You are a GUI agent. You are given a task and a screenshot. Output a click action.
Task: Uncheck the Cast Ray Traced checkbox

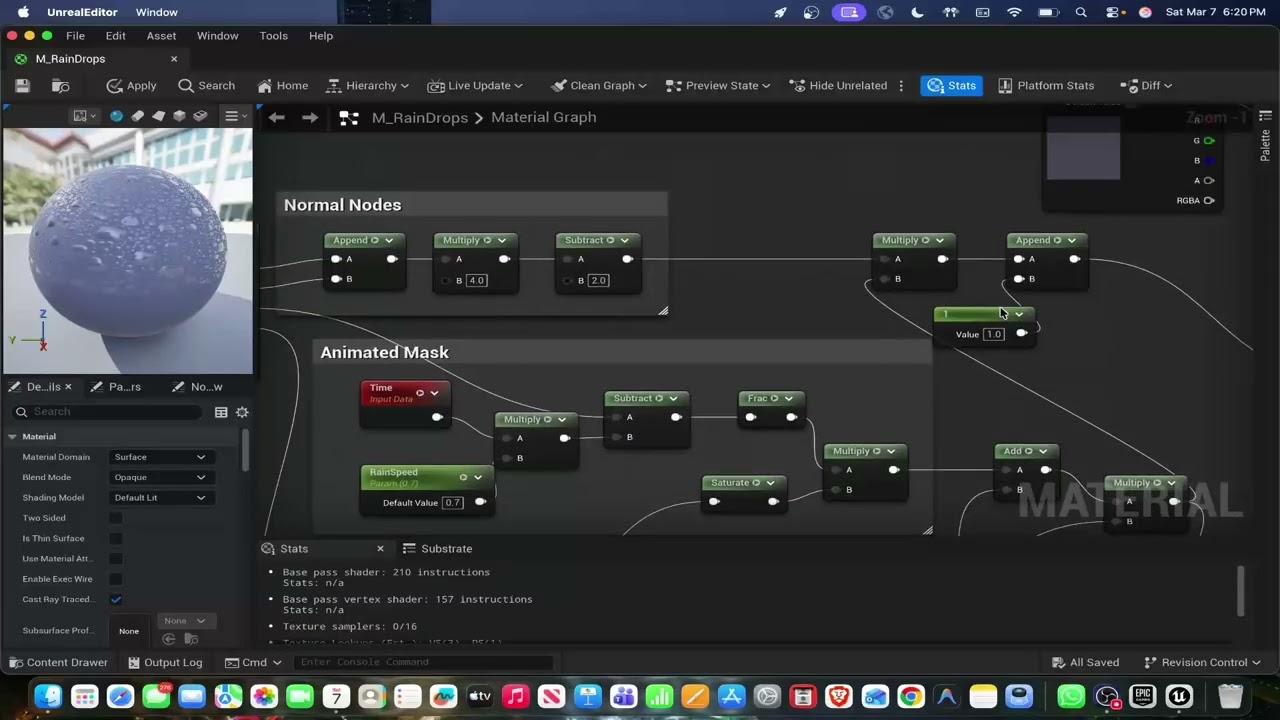click(116, 599)
